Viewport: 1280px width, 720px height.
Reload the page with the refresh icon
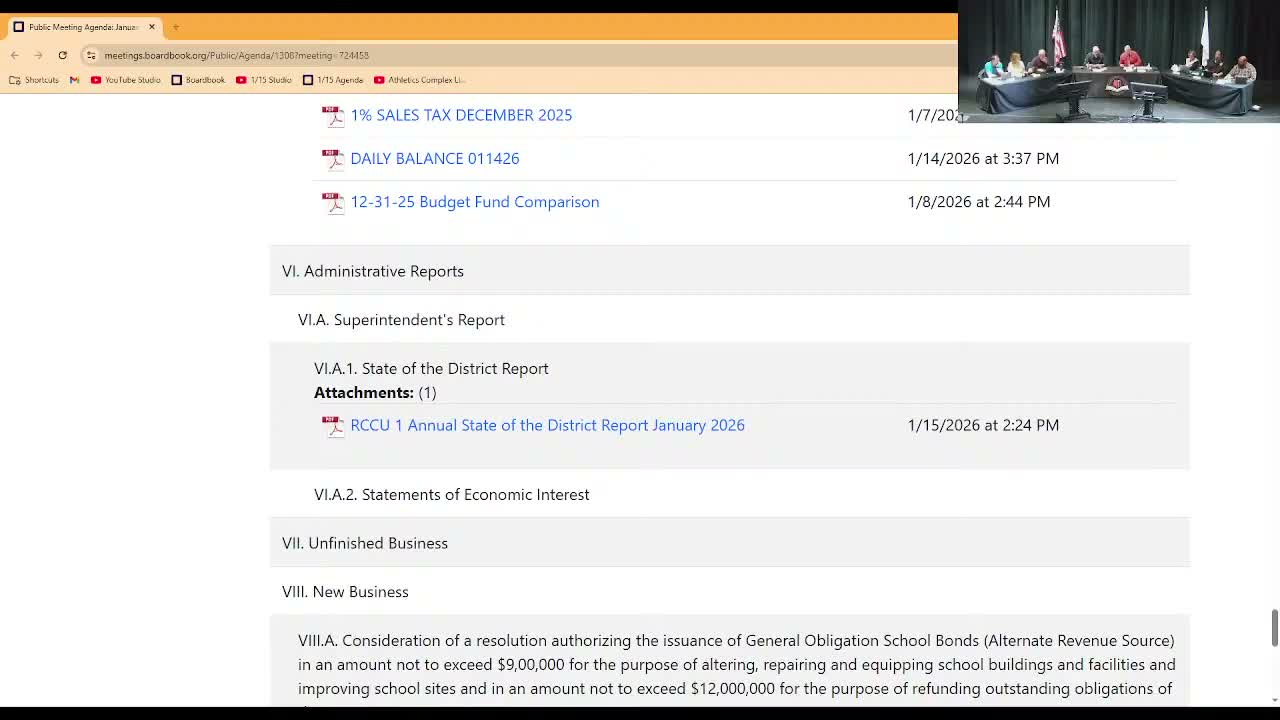coord(62,55)
